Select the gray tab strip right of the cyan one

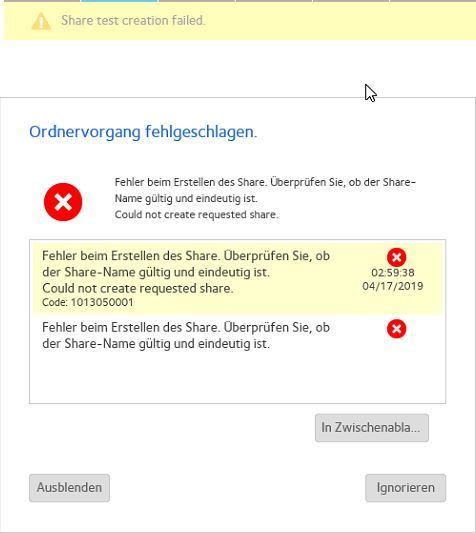197,1
